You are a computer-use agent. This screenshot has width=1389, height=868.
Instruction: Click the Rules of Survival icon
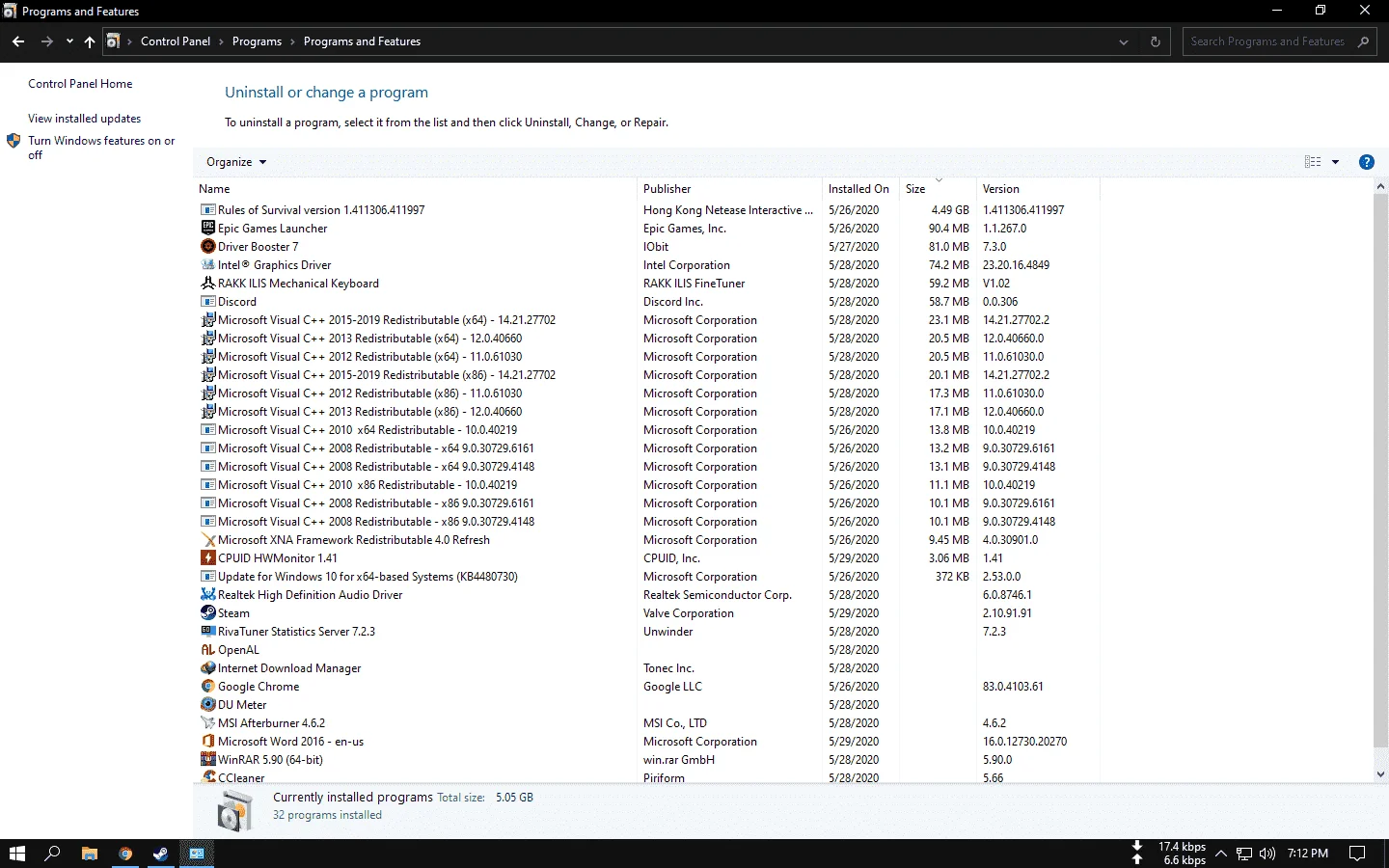(x=207, y=209)
